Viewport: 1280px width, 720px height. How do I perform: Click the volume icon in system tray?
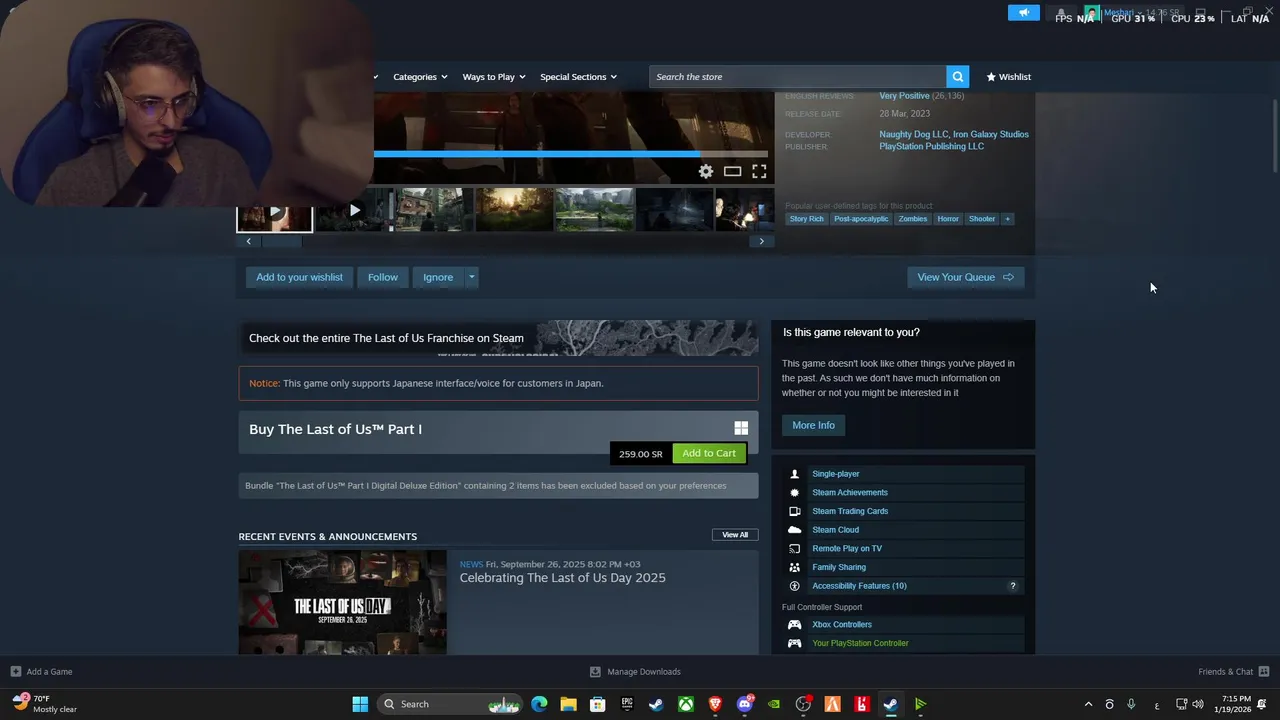tap(1198, 704)
